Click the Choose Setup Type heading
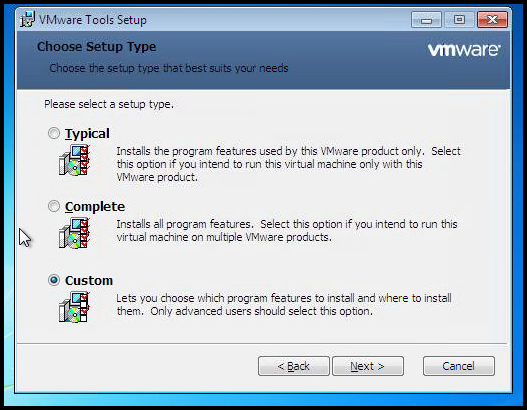The height and width of the screenshot is (410, 527). pos(96,47)
